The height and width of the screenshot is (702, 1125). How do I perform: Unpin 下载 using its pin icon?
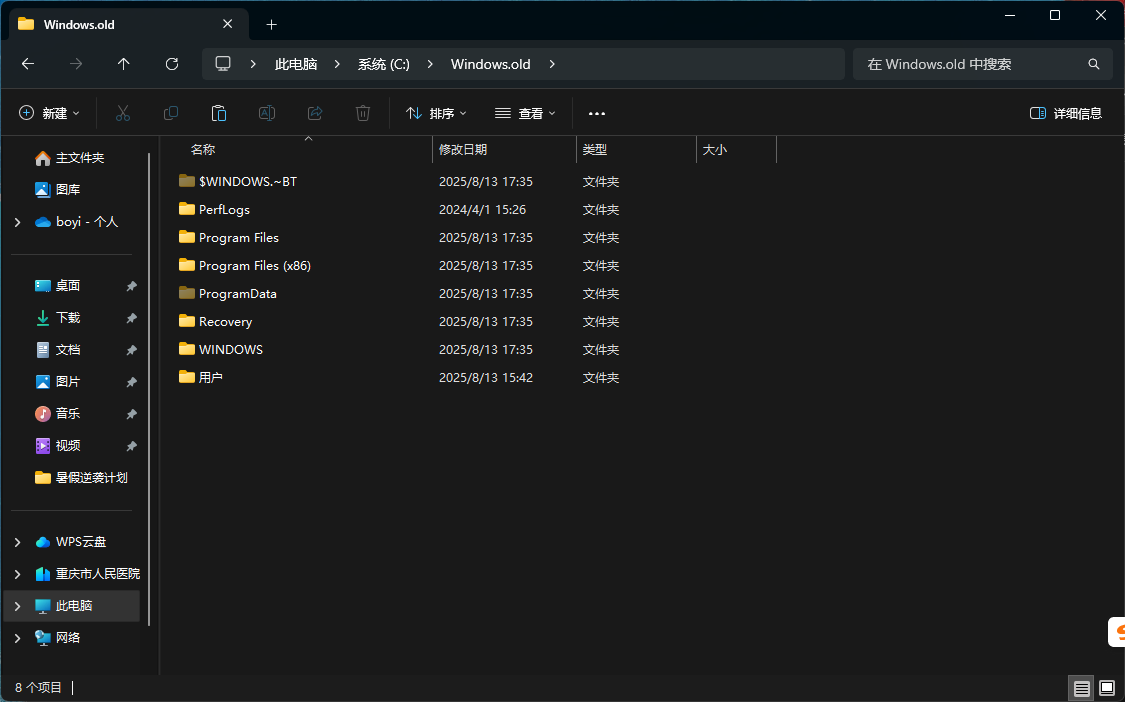(x=131, y=318)
